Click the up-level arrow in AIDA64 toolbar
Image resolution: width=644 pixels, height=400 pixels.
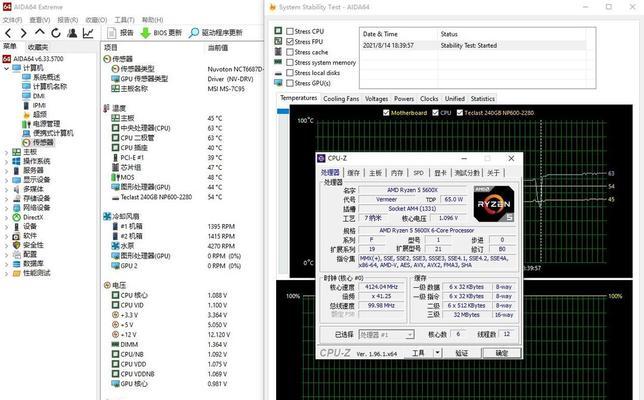[40, 32]
